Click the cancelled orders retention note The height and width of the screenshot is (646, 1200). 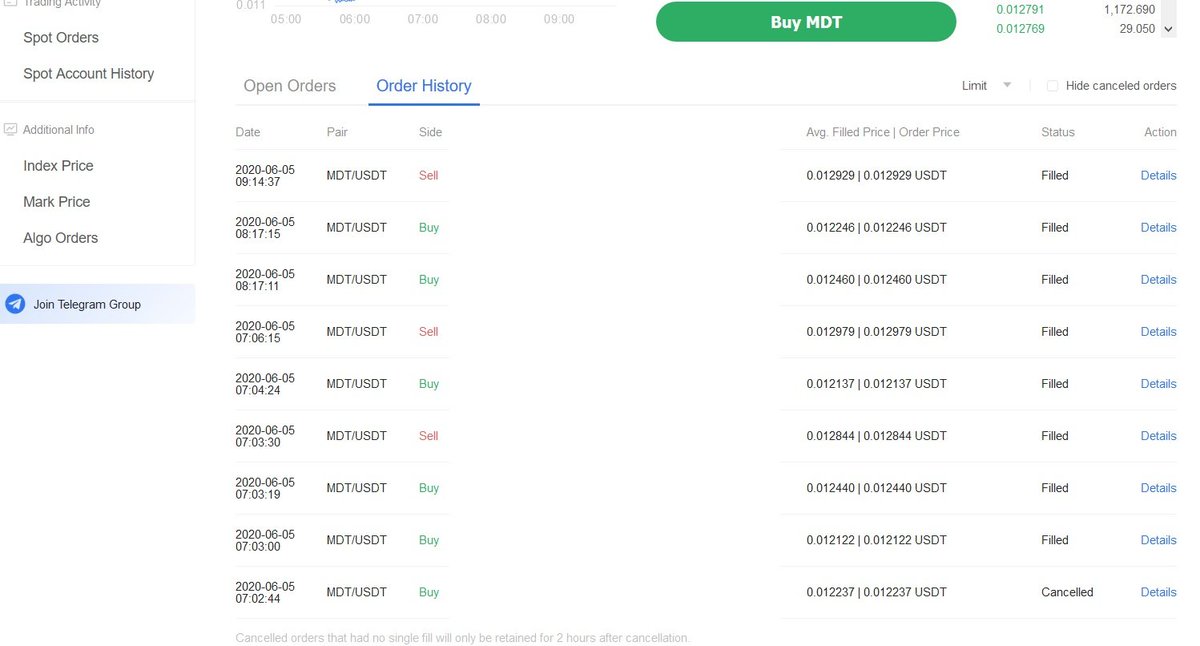click(x=462, y=638)
